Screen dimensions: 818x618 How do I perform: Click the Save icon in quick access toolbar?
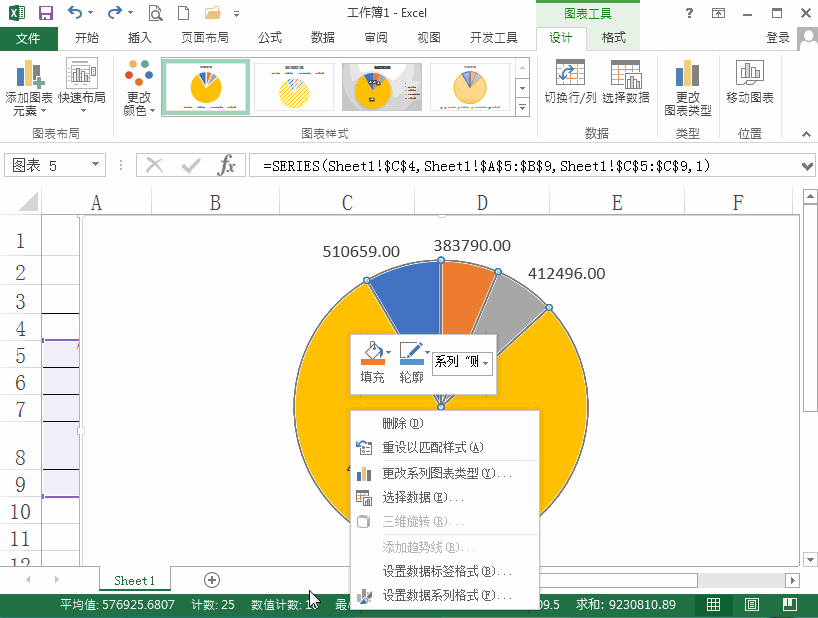(x=46, y=13)
